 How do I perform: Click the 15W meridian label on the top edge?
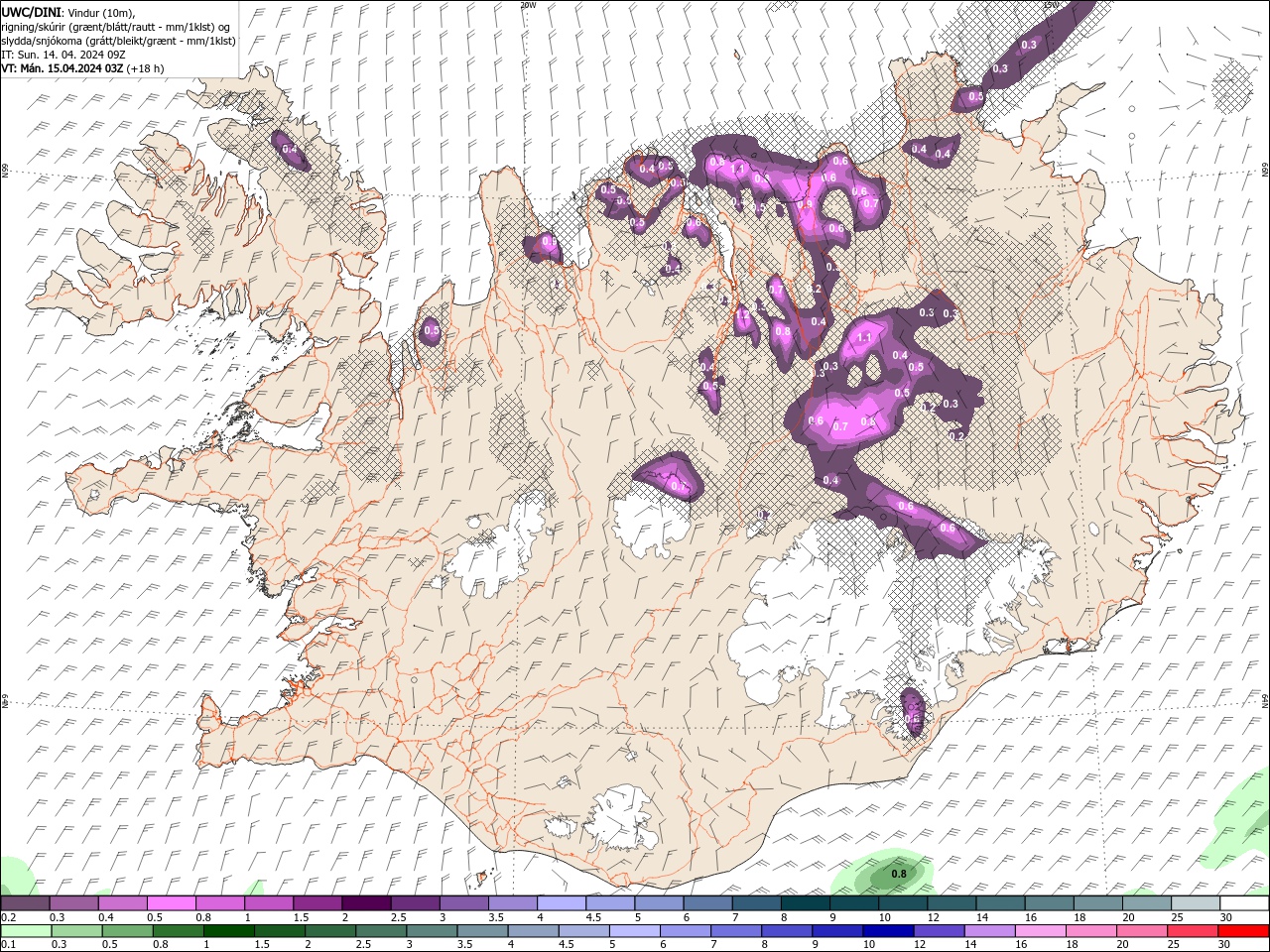1052,5
